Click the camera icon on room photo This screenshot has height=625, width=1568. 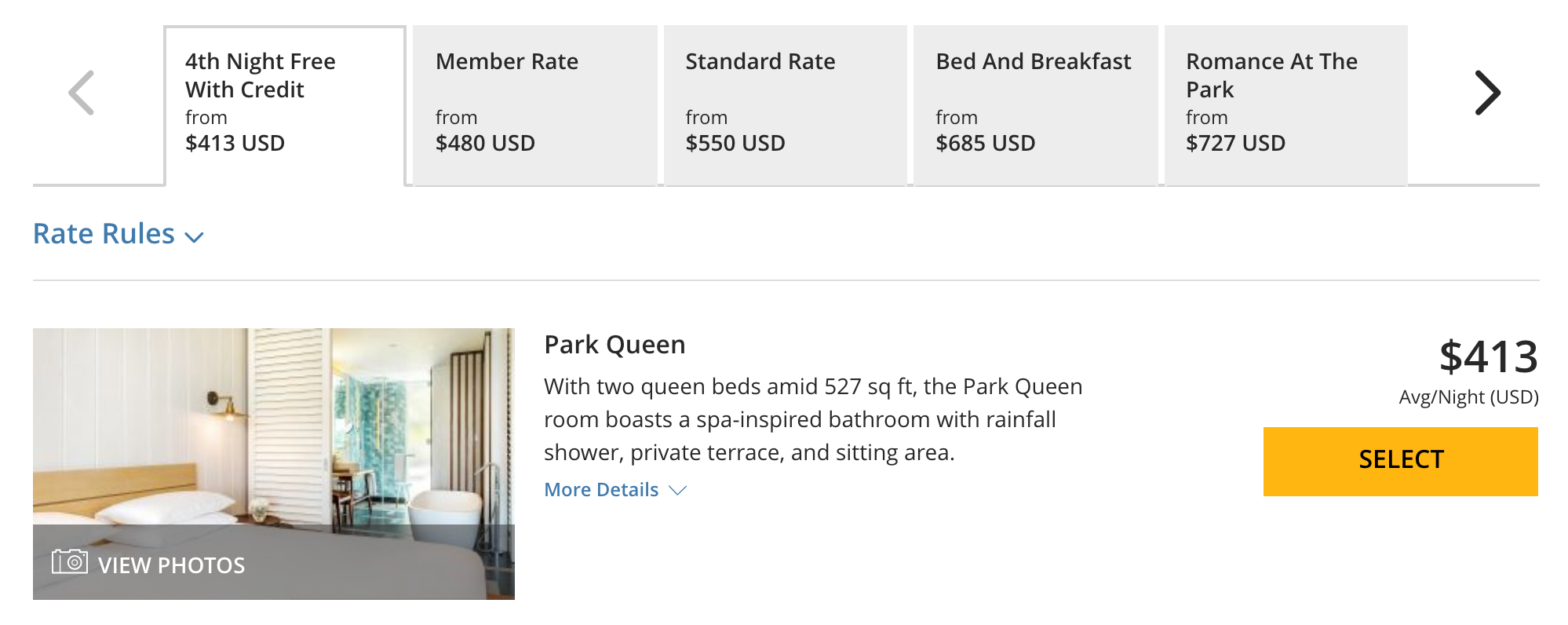70,562
